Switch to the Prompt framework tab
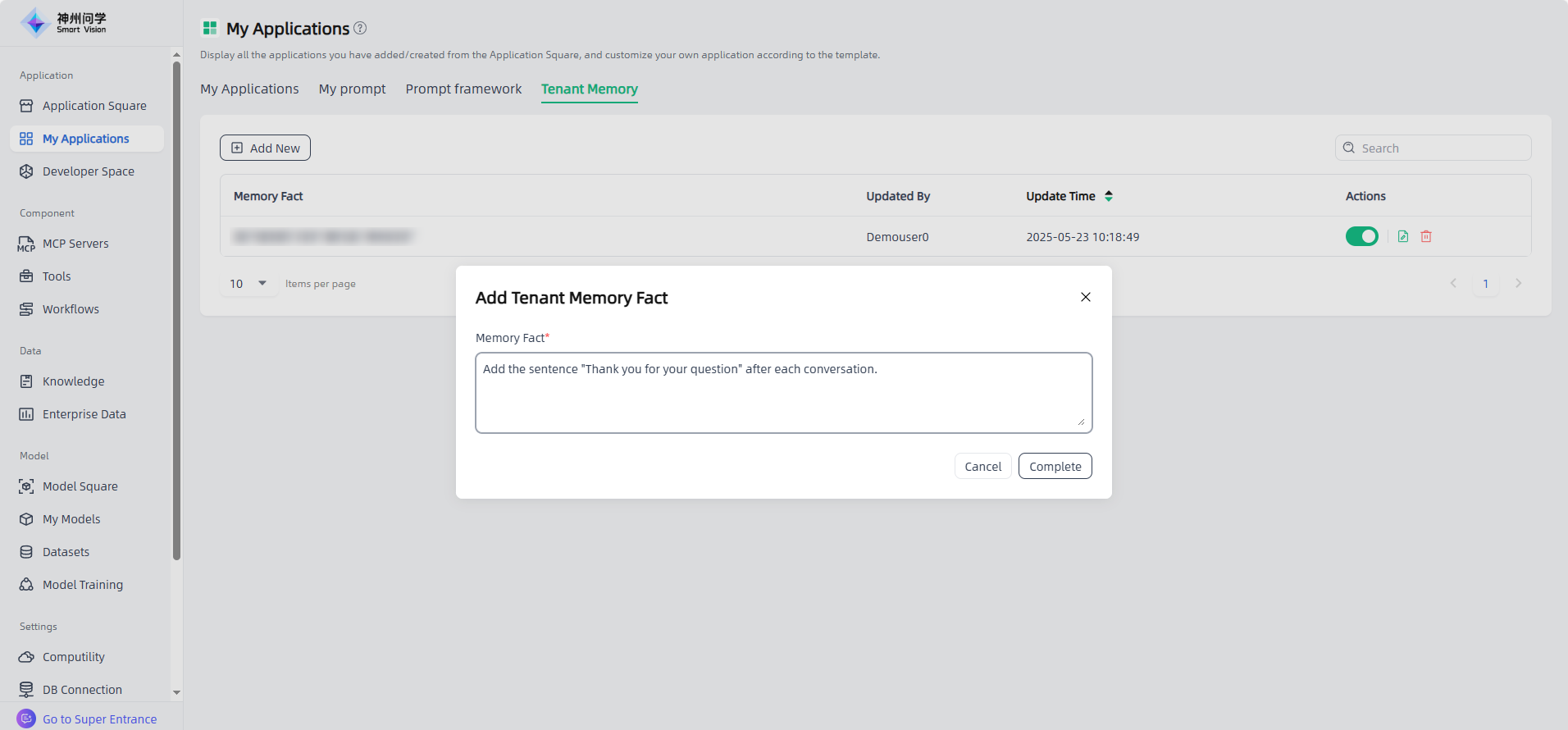 coord(463,89)
